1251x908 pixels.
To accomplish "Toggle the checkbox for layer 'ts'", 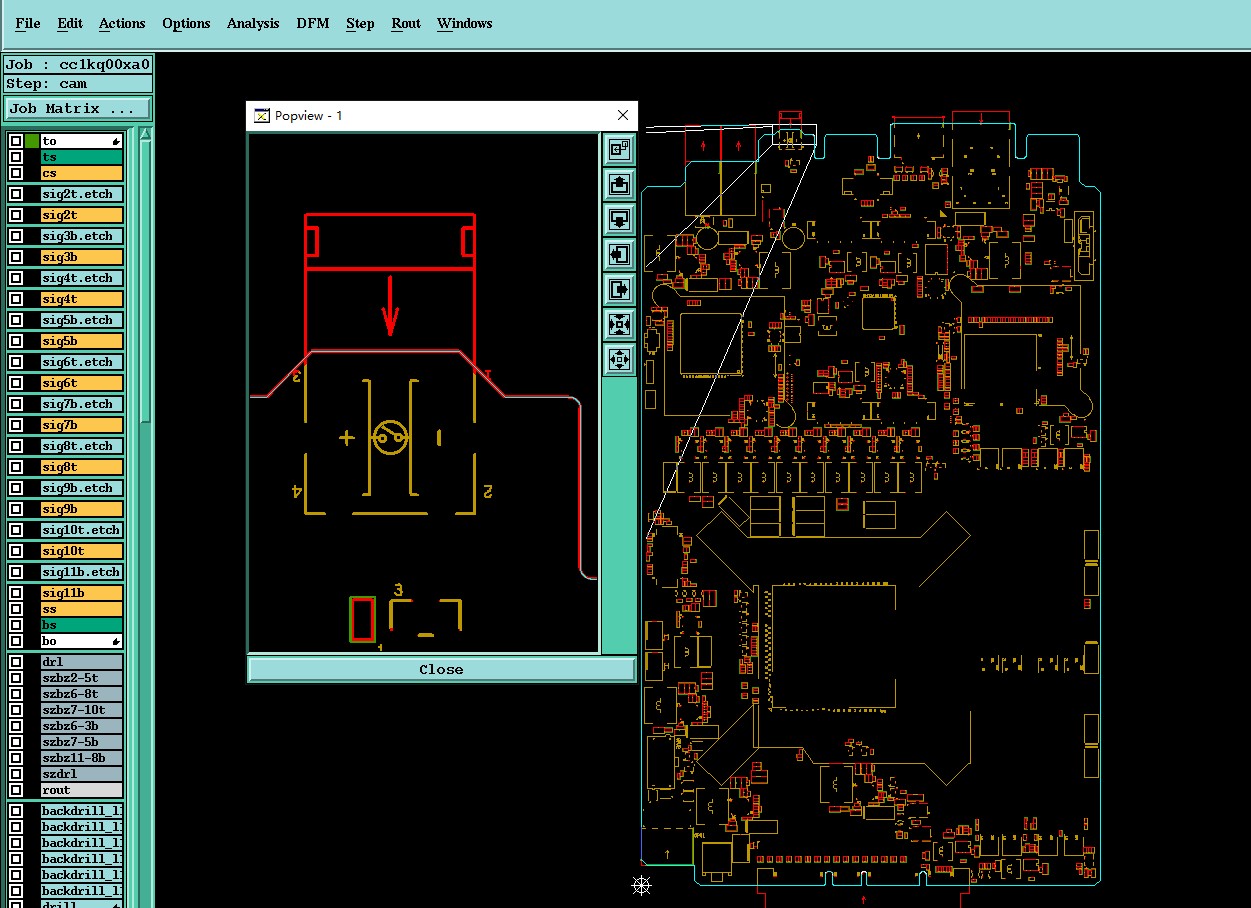I will (15, 157).
